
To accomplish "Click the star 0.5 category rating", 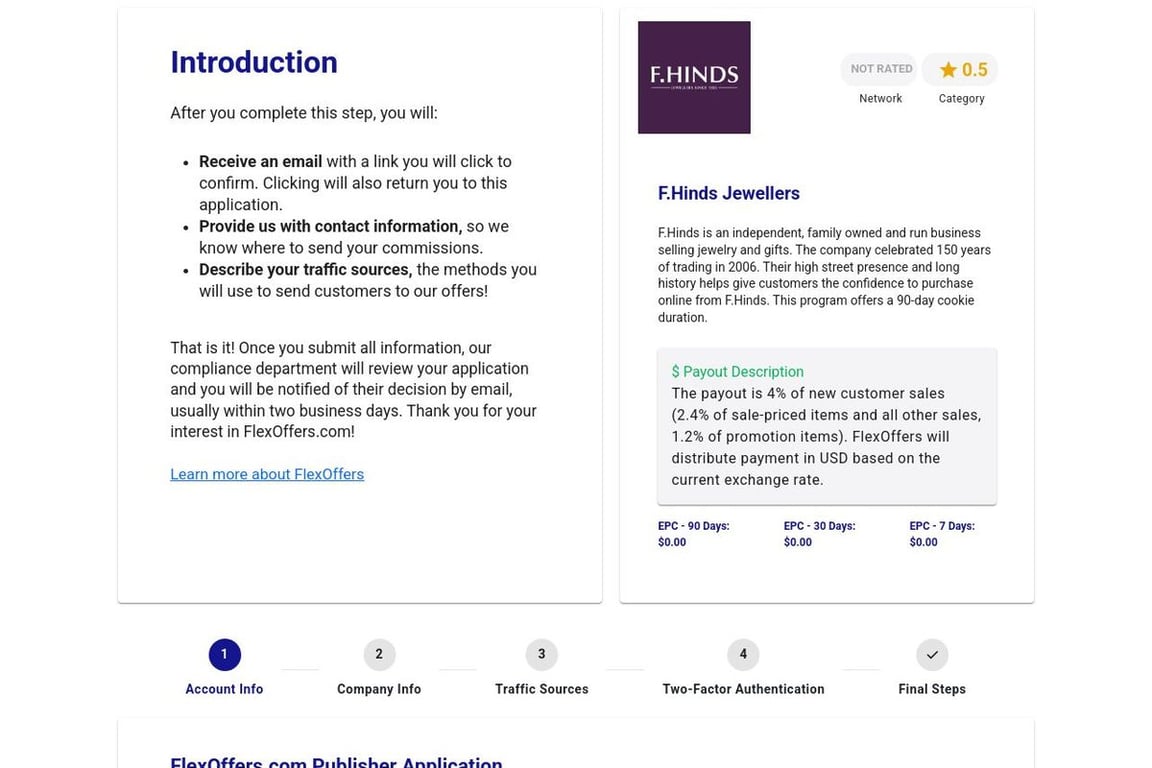I will coord(962,69).
